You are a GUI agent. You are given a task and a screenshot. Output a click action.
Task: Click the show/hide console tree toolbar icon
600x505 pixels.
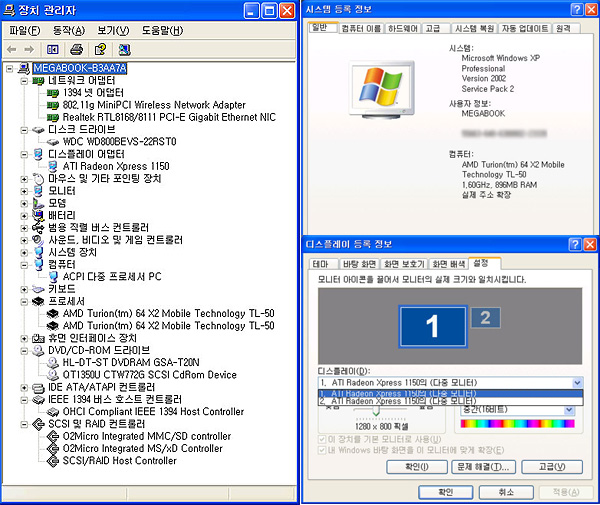pos(52,49)
